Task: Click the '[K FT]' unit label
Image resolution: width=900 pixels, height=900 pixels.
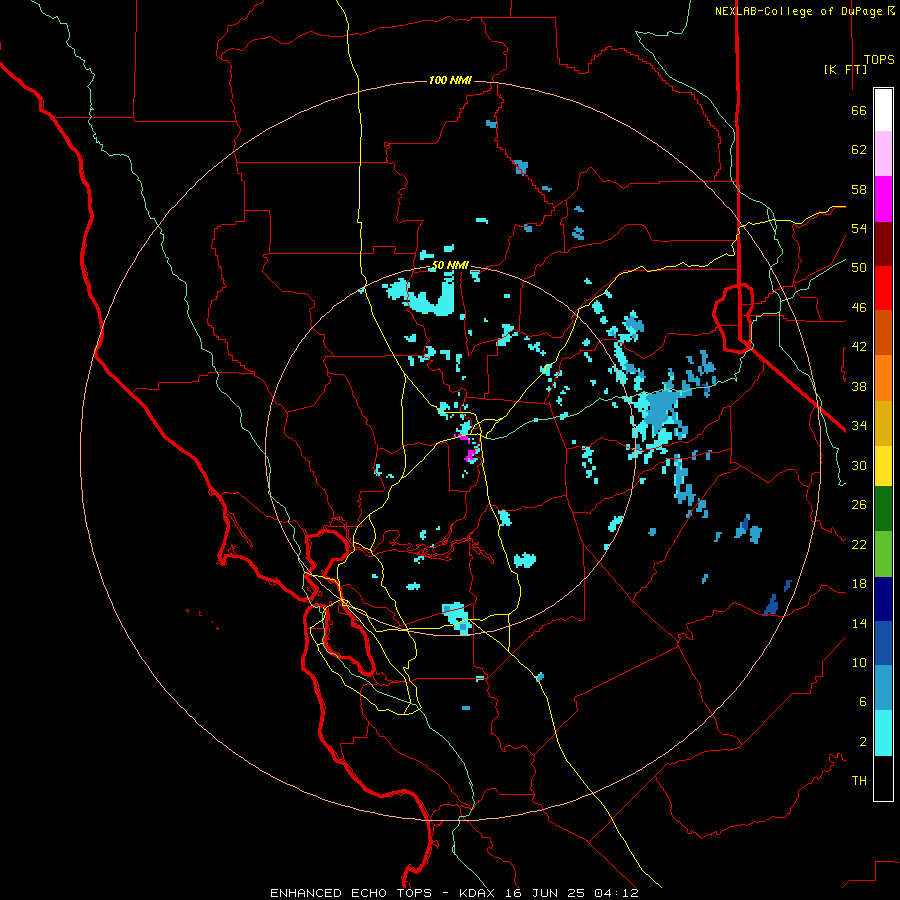Action: pos(845,69)
